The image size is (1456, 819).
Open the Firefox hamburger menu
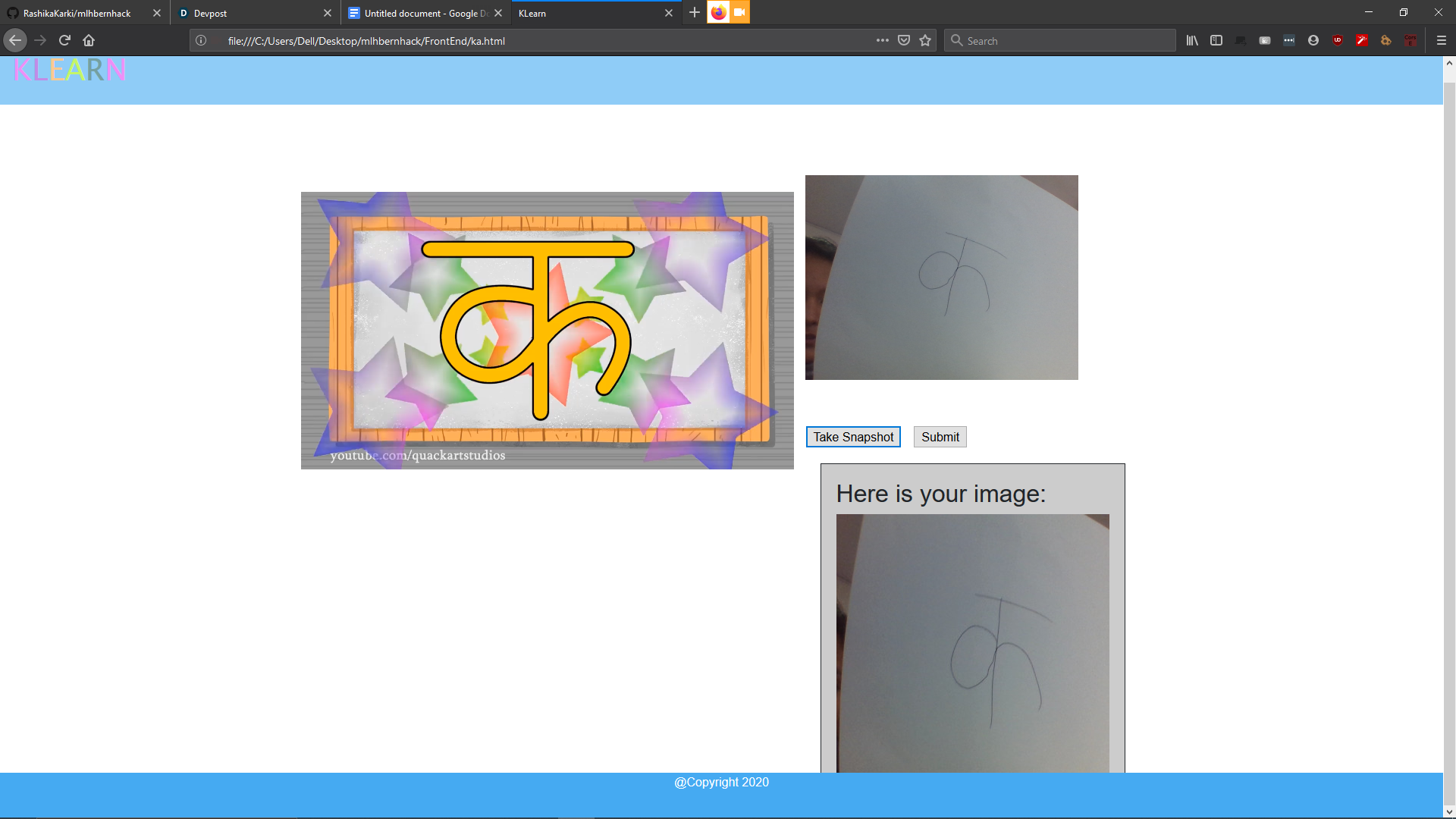[x=1442, y=41]
